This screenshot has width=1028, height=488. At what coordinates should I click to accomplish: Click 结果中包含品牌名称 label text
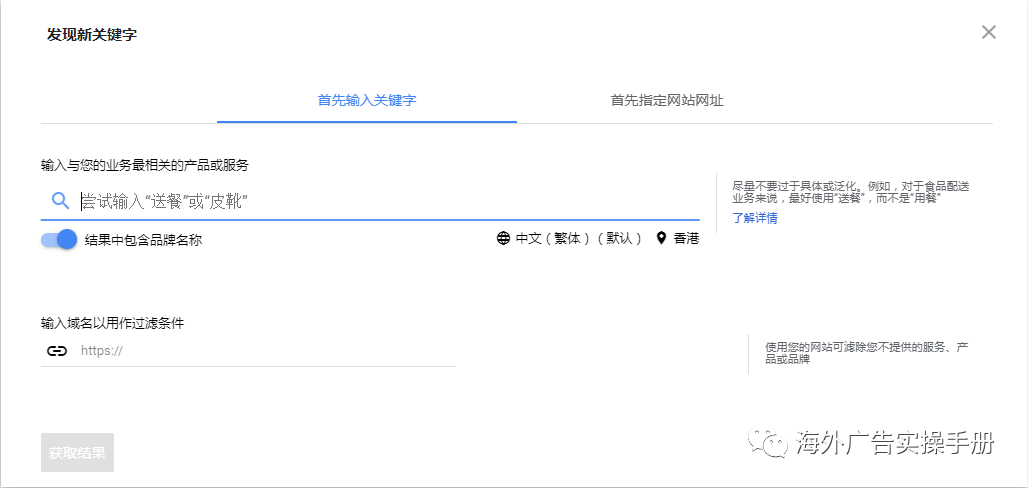tap(144, 240)
